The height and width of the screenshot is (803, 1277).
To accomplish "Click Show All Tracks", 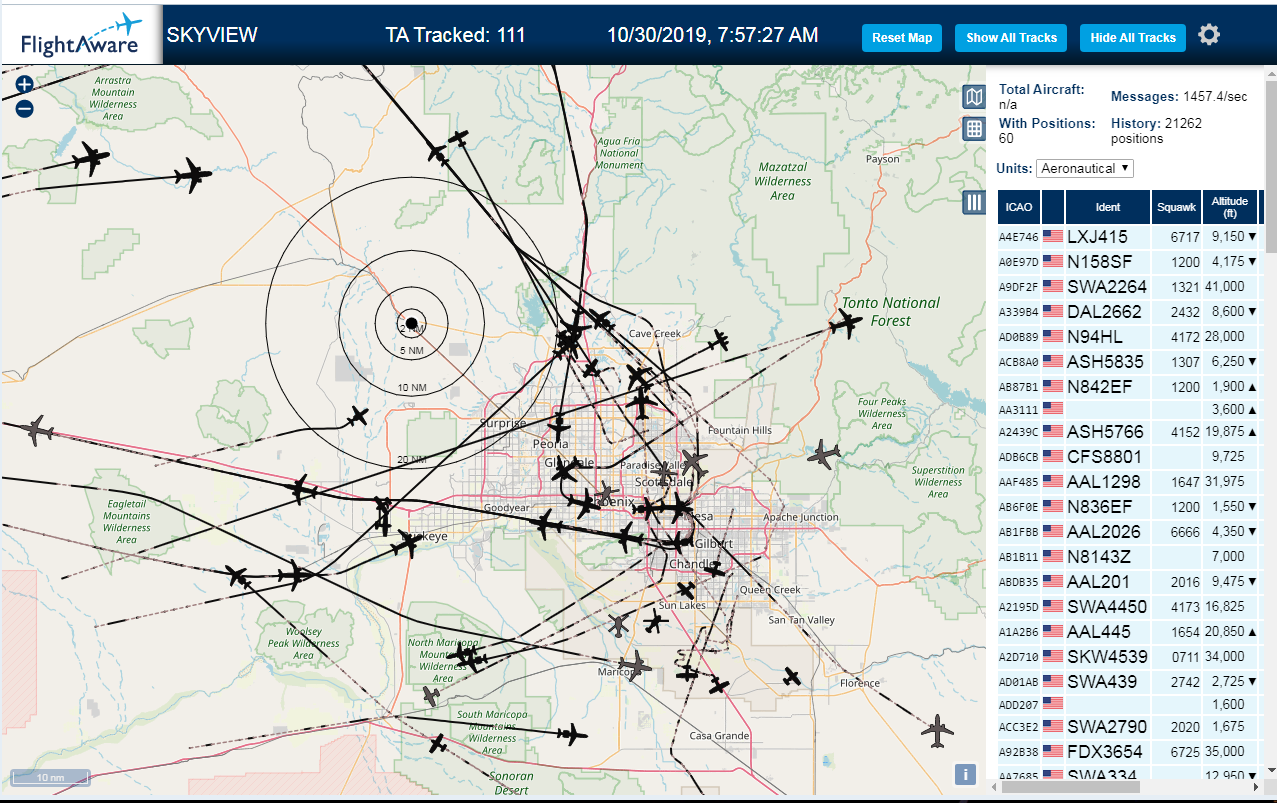I will 1011,38.
